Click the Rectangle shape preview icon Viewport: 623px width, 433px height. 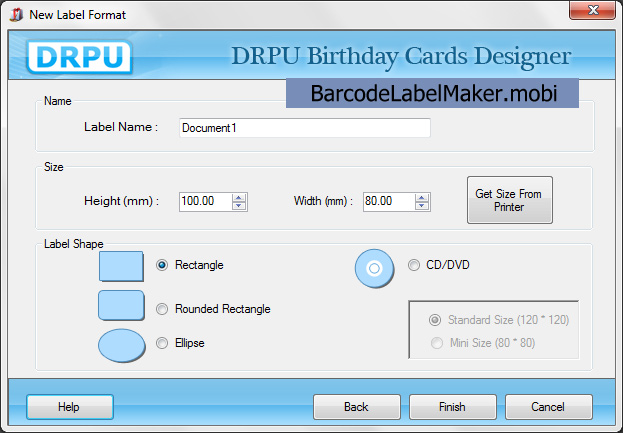(121, 266)
